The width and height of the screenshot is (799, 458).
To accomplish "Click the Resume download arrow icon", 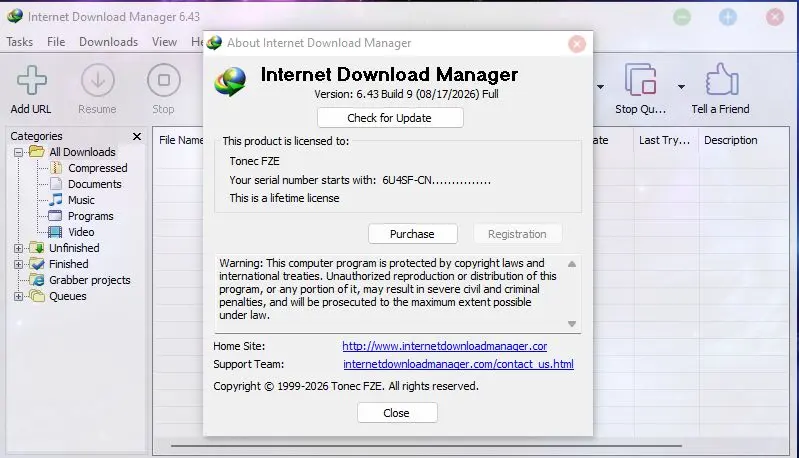I will pyautogui.click(x=97, y=80).
